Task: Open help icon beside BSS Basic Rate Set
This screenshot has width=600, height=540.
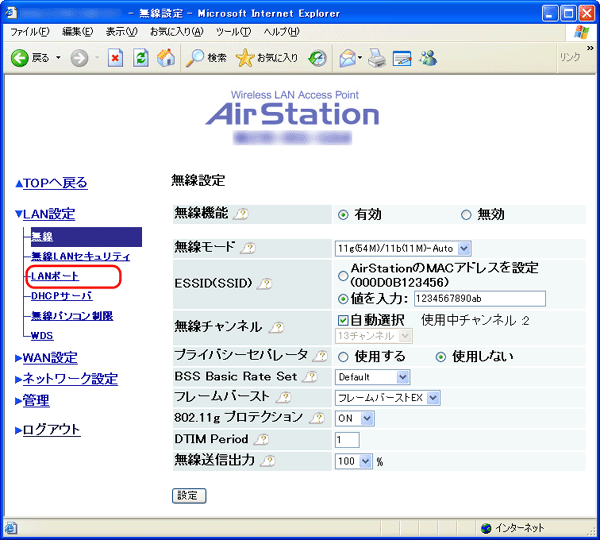Action: (310, 377)
